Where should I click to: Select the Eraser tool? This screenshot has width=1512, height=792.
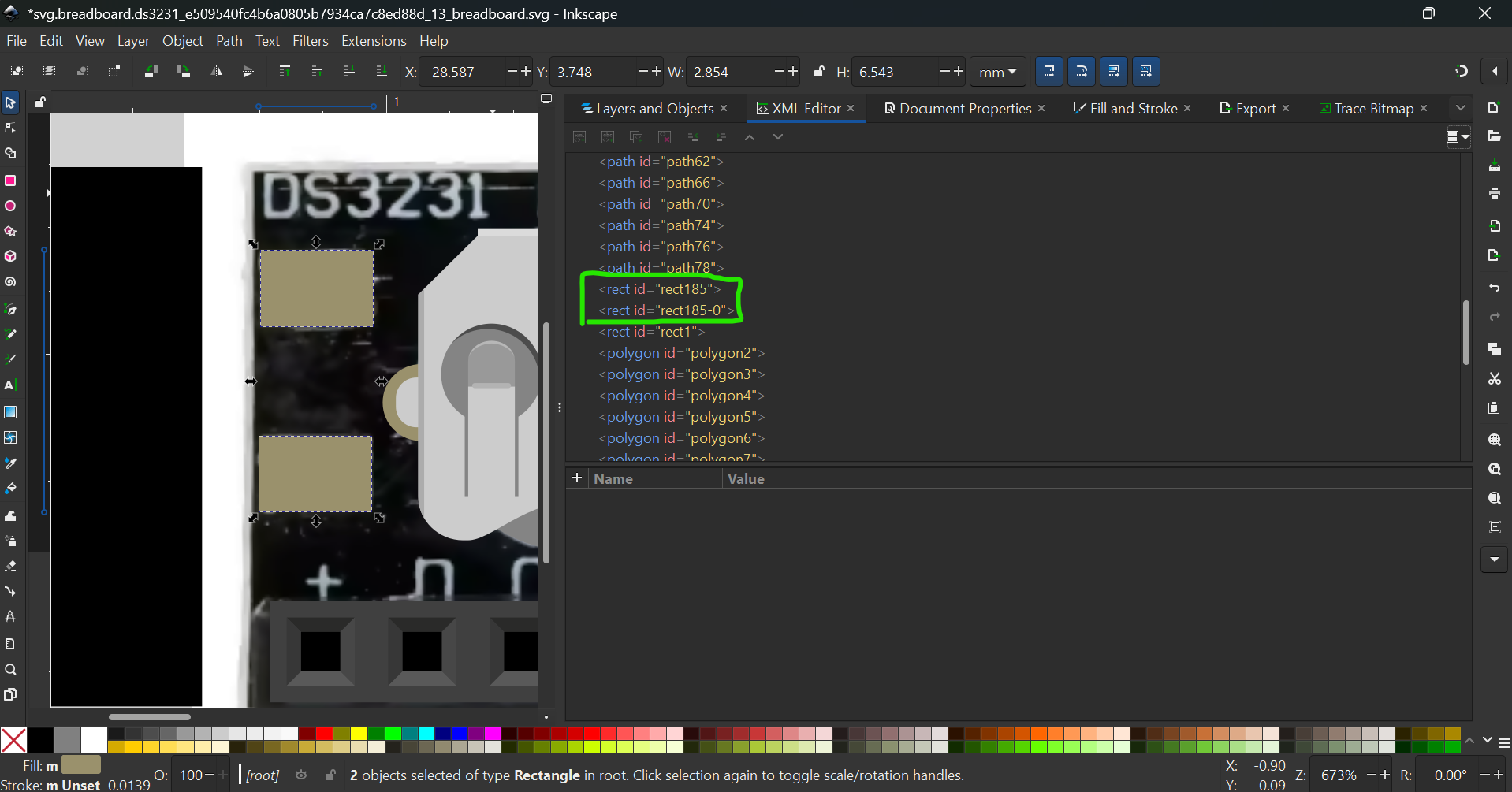pos(10,566)
